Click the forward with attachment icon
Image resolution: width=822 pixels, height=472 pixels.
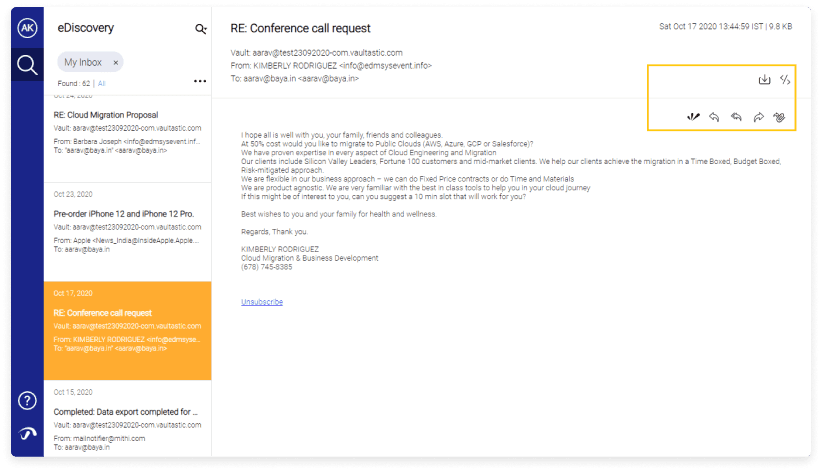point(780,118)
